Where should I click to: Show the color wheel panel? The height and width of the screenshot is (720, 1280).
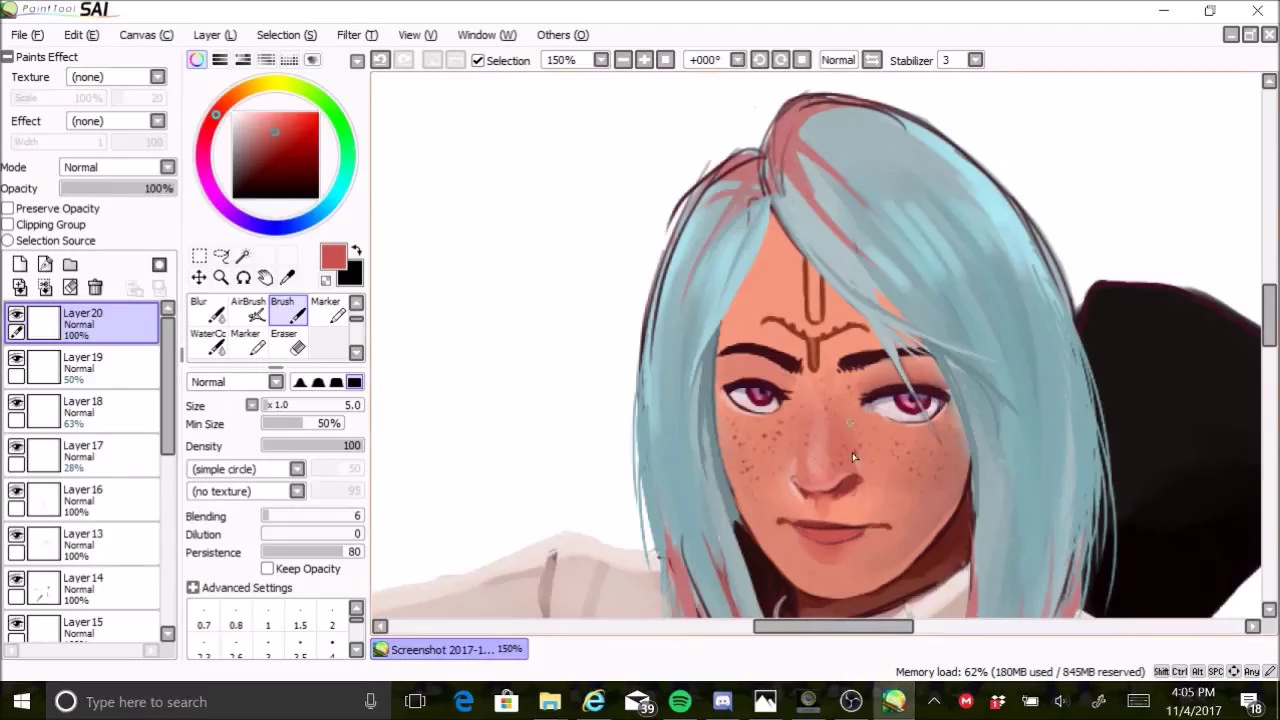pos(197,60)
